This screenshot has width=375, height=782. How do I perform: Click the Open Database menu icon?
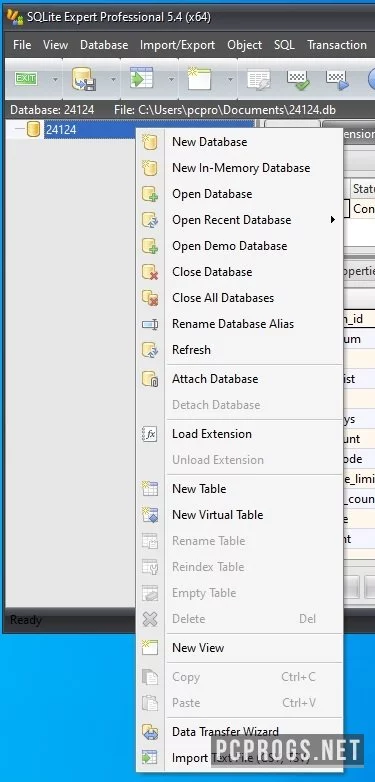(150, 194)
